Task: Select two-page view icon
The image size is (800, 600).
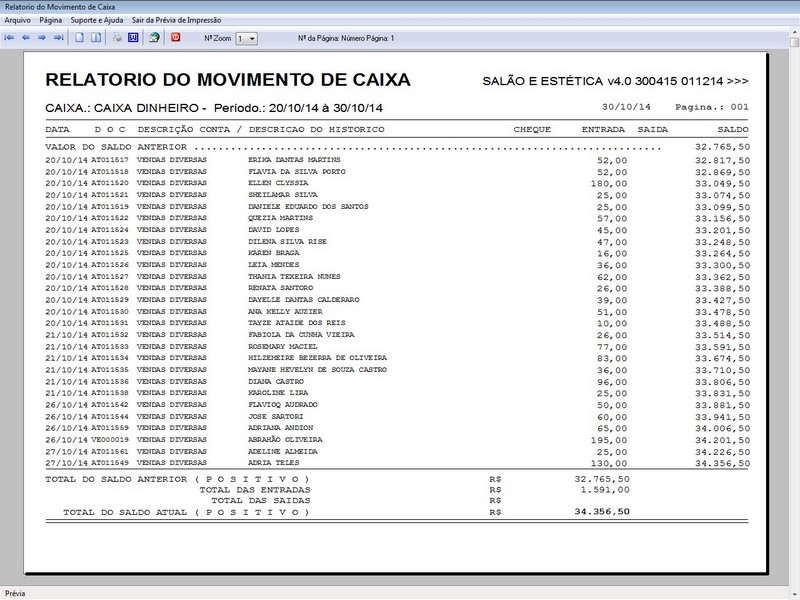Action: (96, 38)
